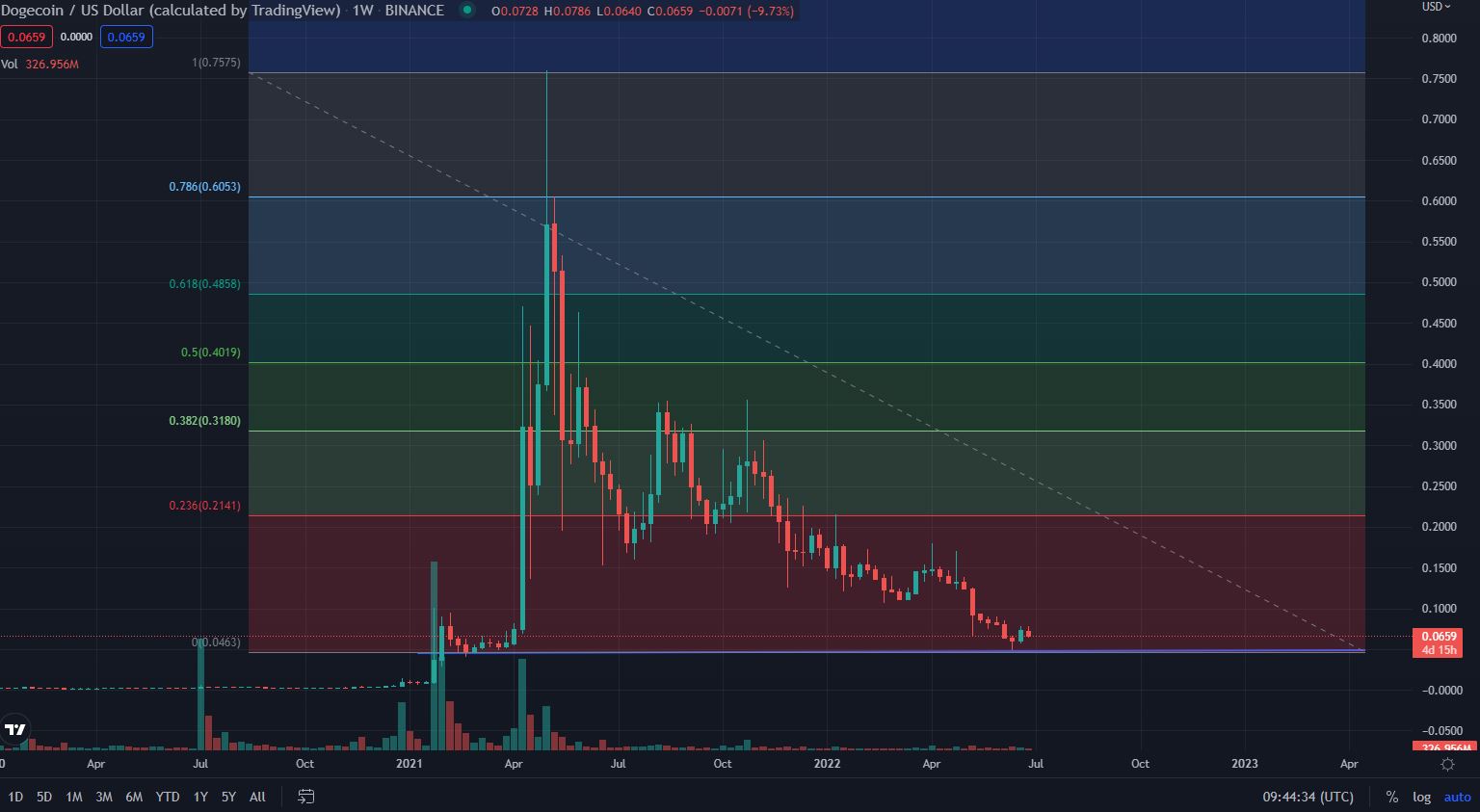The image size is (1480, 812).
Task: Click the Fib label 0.236(0.2141)
Action: point(204,506)
